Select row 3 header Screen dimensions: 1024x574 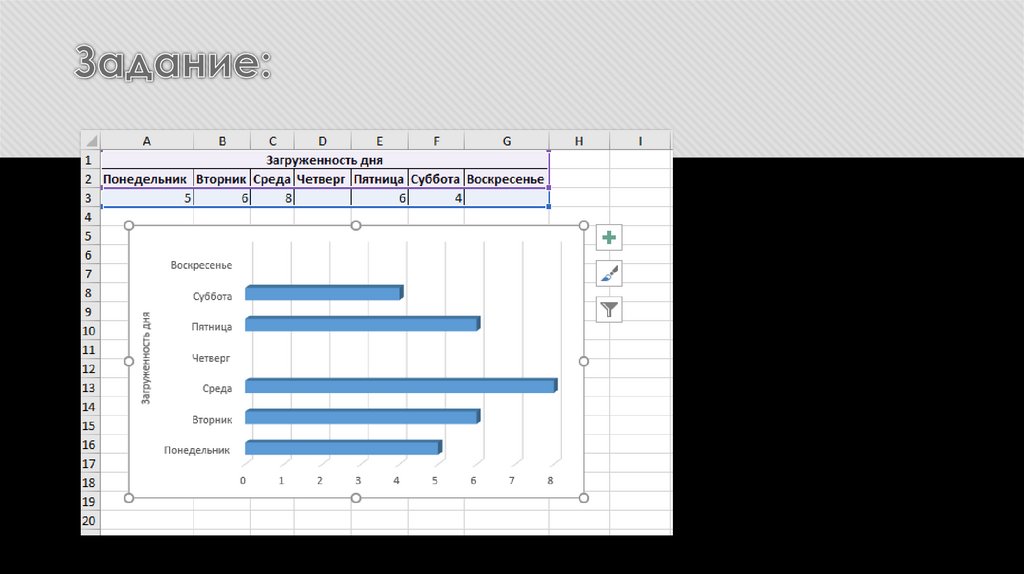click(90, 198)
